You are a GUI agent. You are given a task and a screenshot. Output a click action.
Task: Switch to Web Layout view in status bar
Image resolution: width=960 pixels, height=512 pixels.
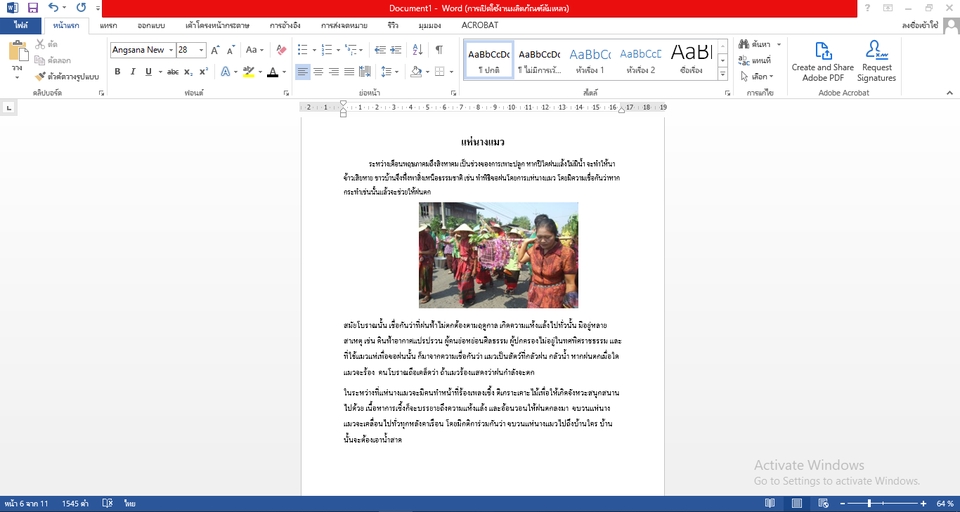(x=823, y=503)
